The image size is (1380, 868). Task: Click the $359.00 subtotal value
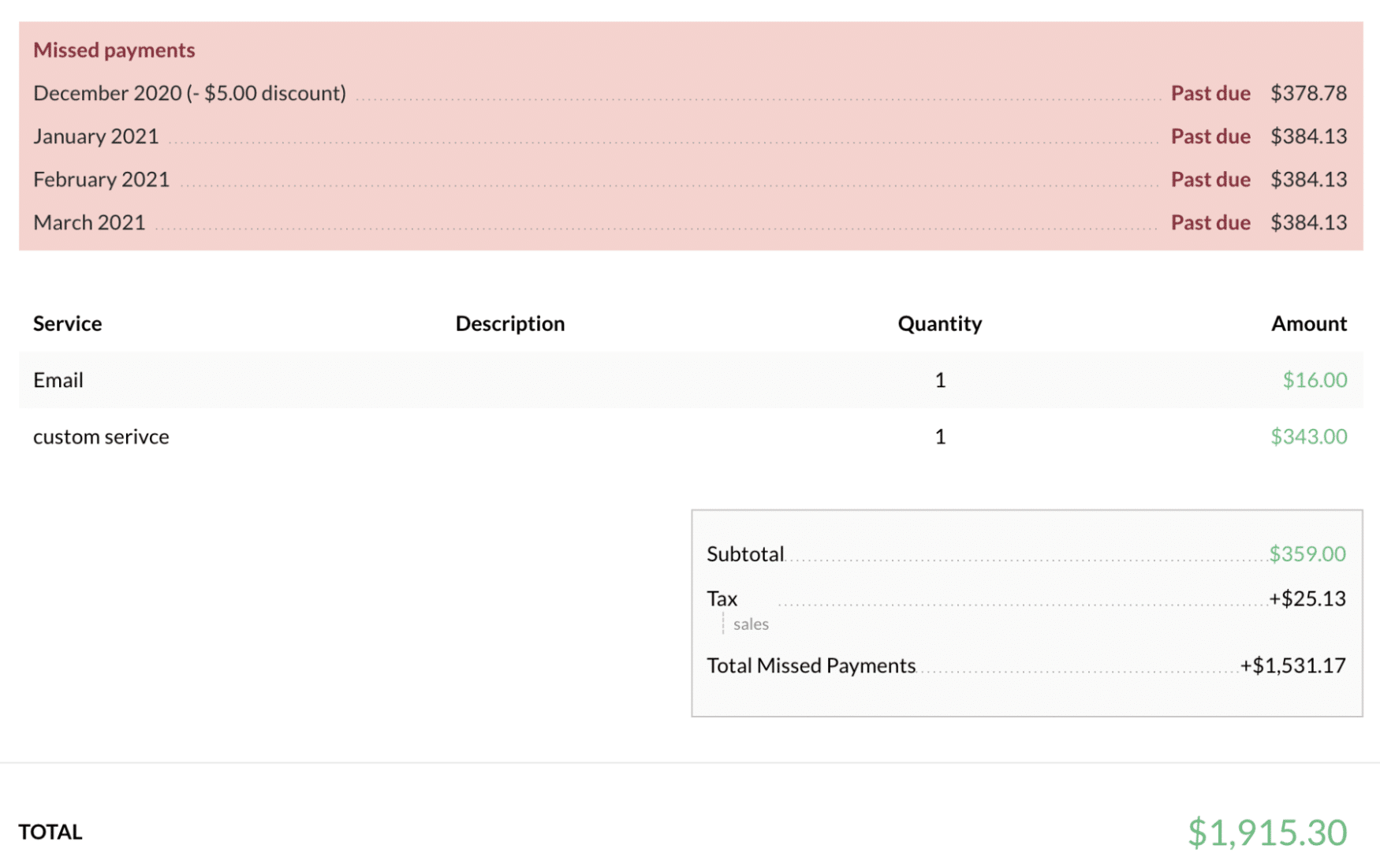1307,554
